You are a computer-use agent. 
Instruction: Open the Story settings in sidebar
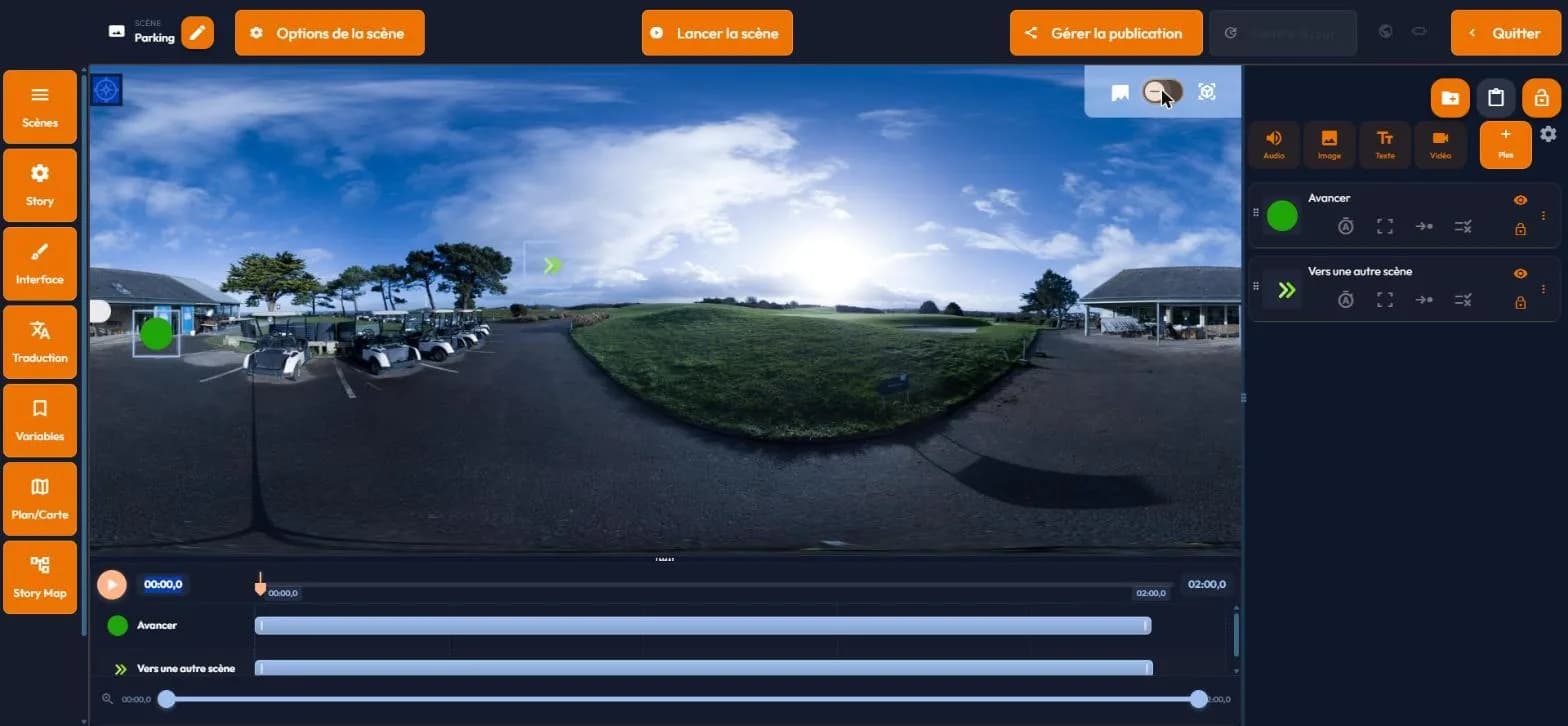pos(40,185)
